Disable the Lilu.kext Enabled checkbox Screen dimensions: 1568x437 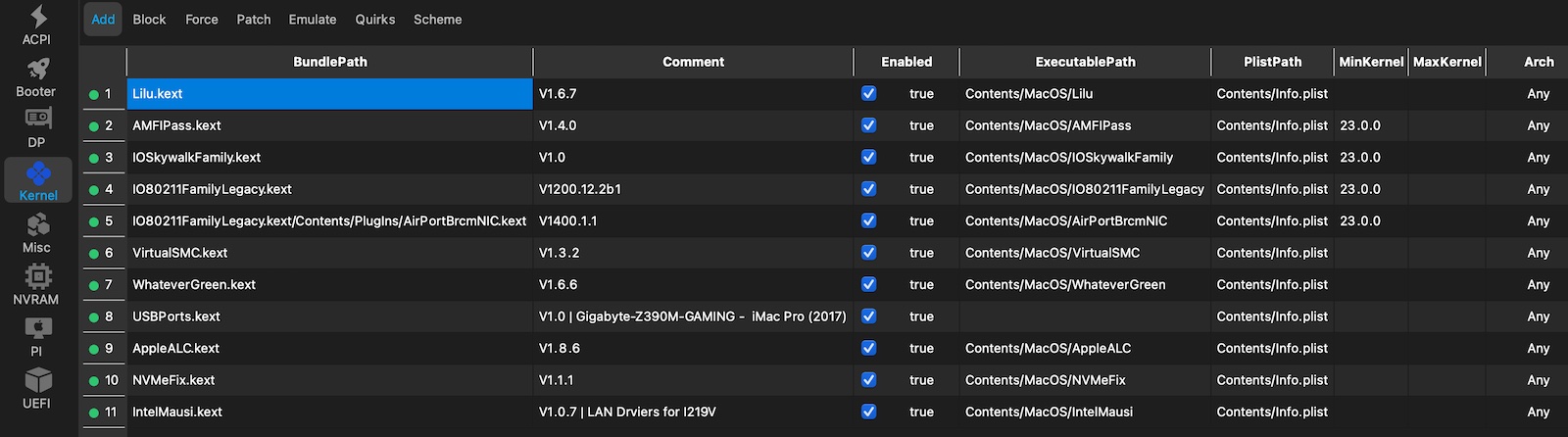pyautogui.click(x=868, y=94)
